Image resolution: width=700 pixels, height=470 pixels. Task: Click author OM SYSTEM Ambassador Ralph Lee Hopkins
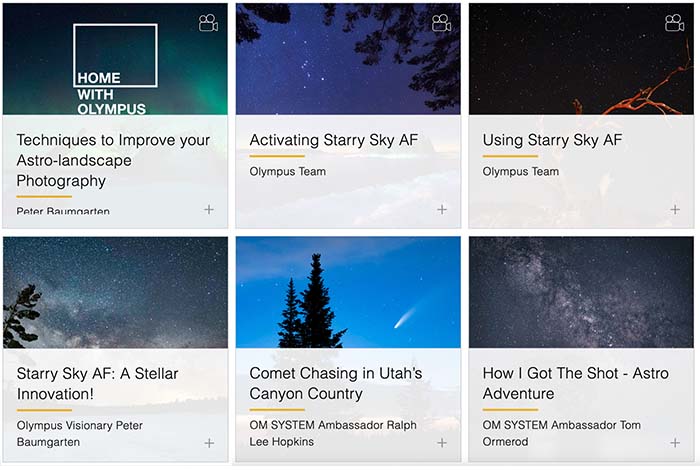[333, 433]
